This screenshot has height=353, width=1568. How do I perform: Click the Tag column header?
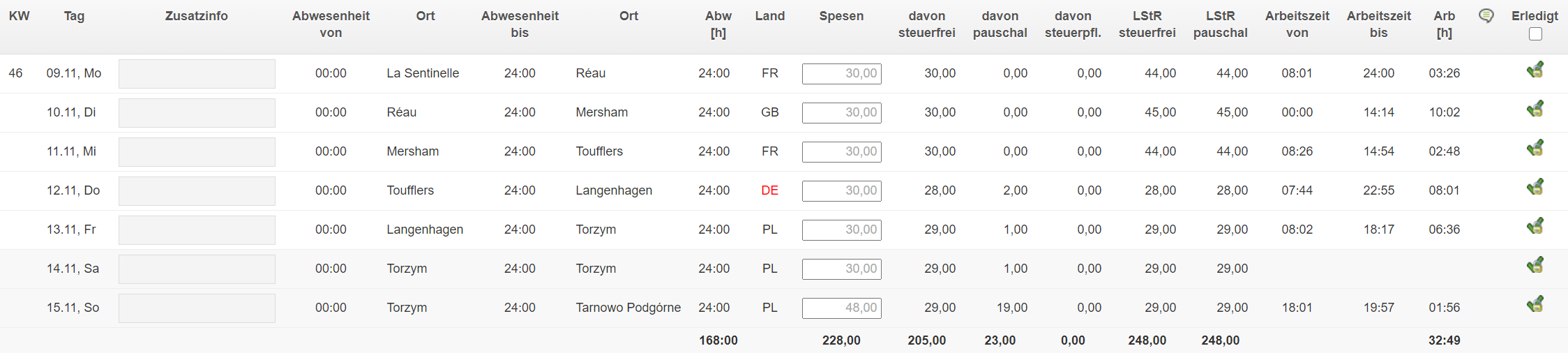point(74,16)
